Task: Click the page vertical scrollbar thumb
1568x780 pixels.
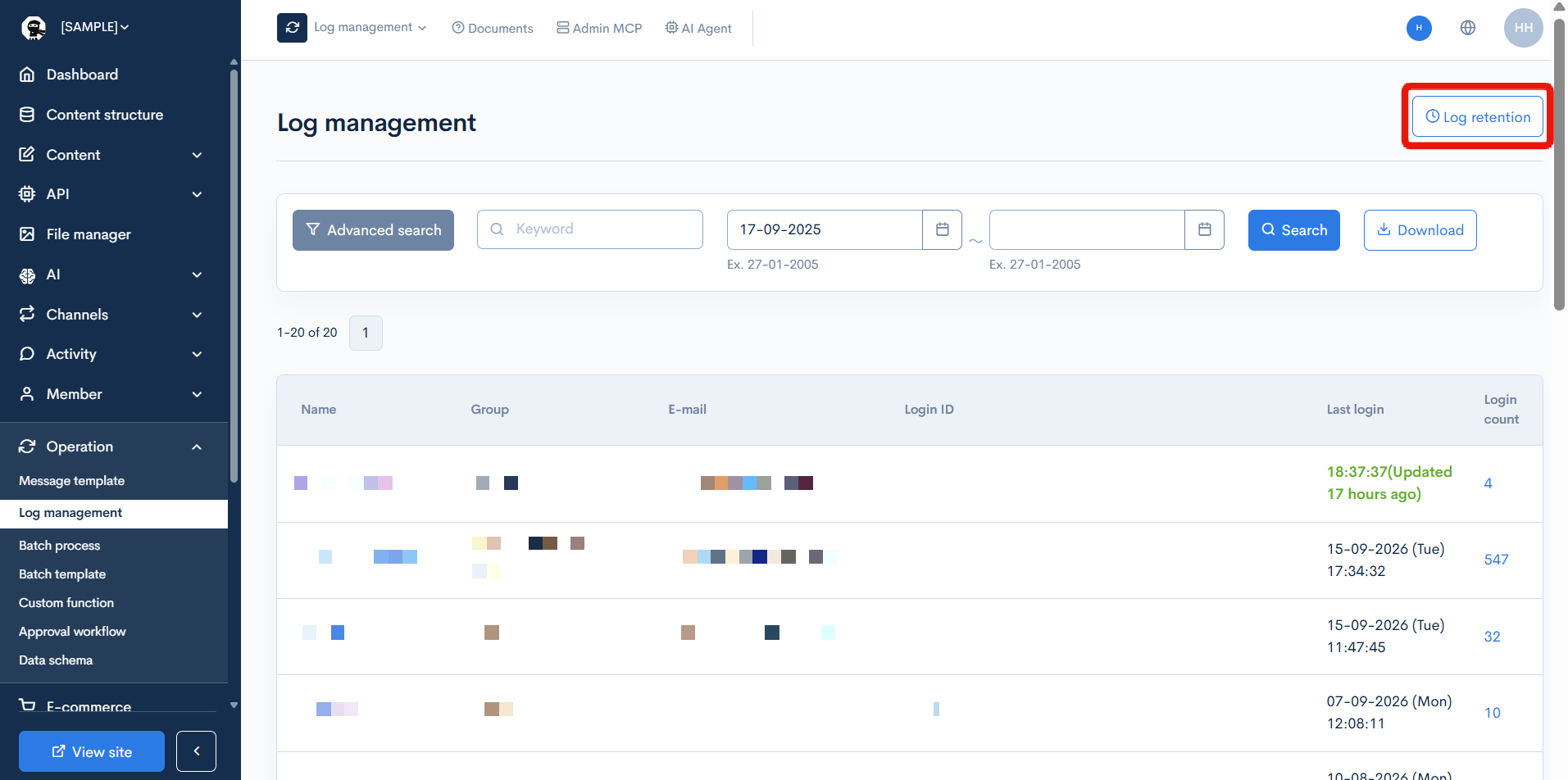Action: click(1559, 164)
